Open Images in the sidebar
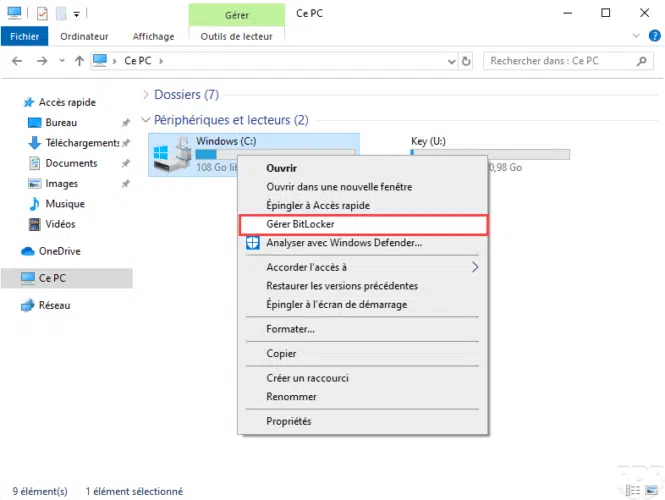The width and height of the screenshot is (665, 500). (x=61, y=184)
